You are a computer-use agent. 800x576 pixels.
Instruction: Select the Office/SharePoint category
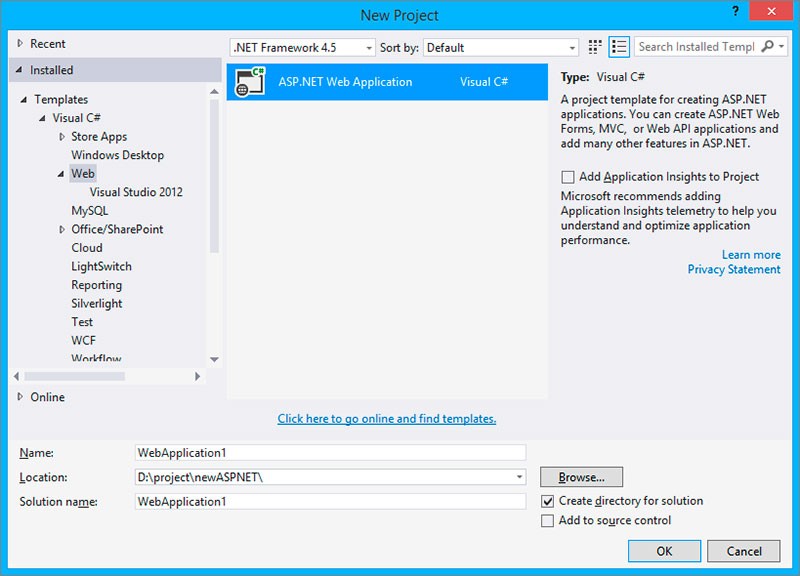pos(117,230)
